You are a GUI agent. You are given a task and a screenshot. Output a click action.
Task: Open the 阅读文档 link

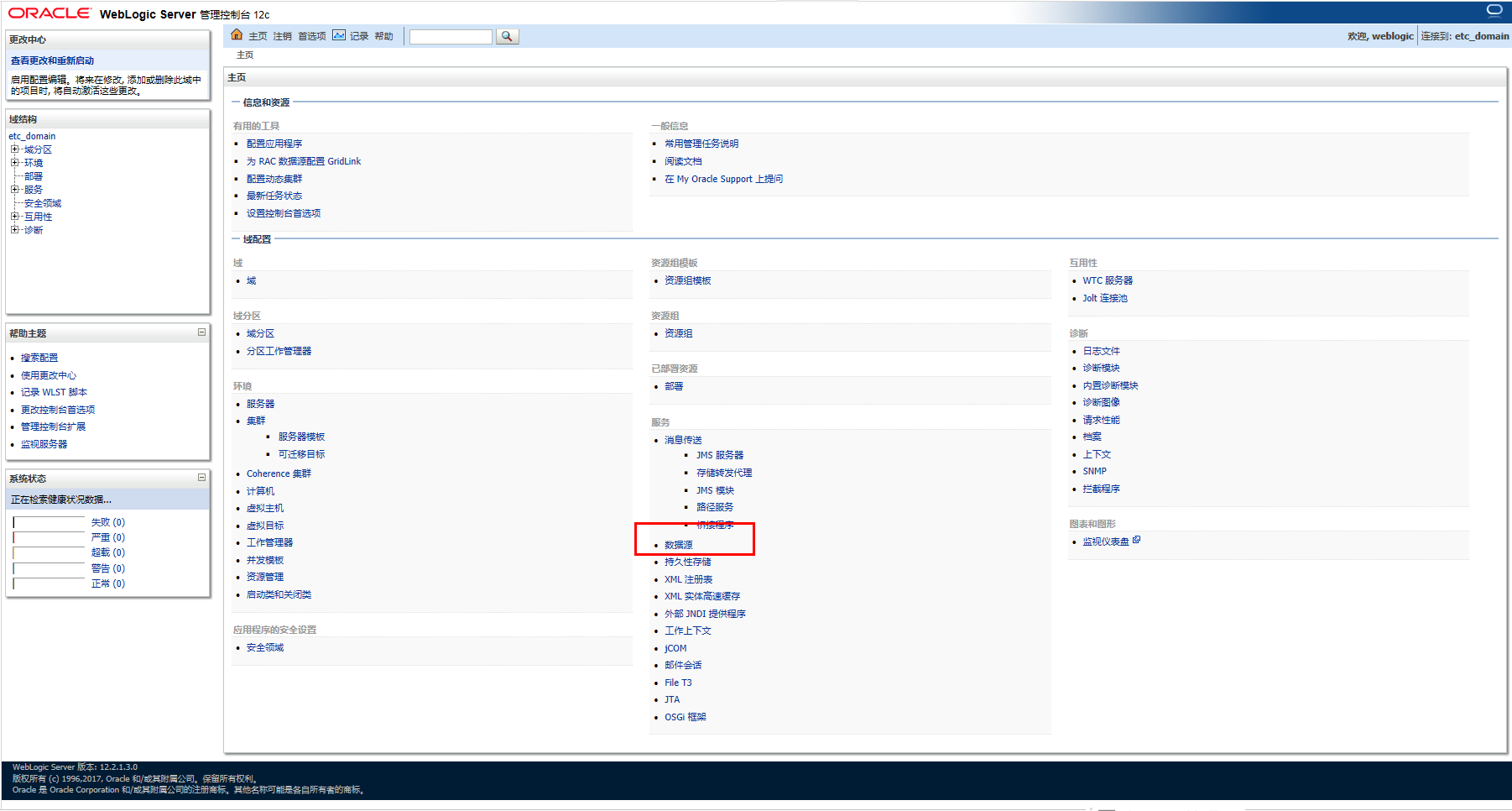[x=683, y=161]
